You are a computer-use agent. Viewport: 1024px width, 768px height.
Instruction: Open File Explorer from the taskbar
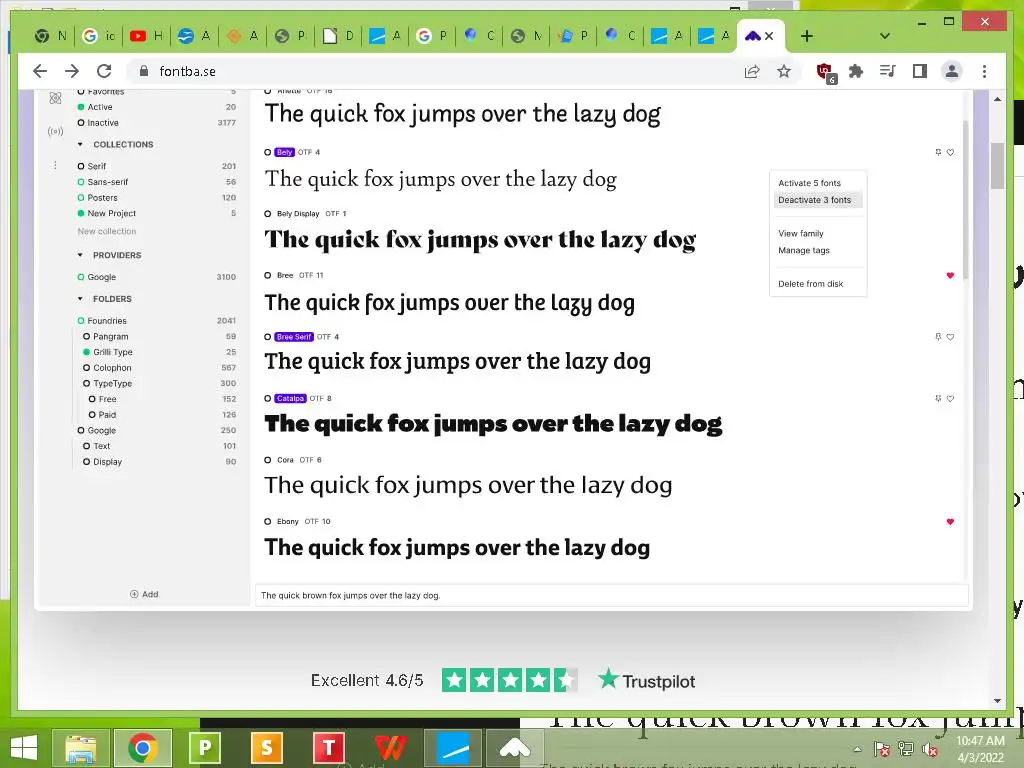(x=80, y=748)
